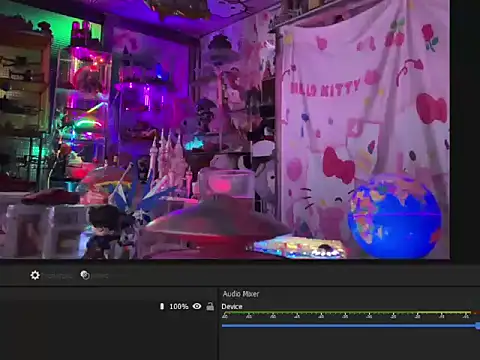Viewport: 480px width, 360px height.
Task: Toggle source visibility with the eye icon
Action: click(197, 306)
